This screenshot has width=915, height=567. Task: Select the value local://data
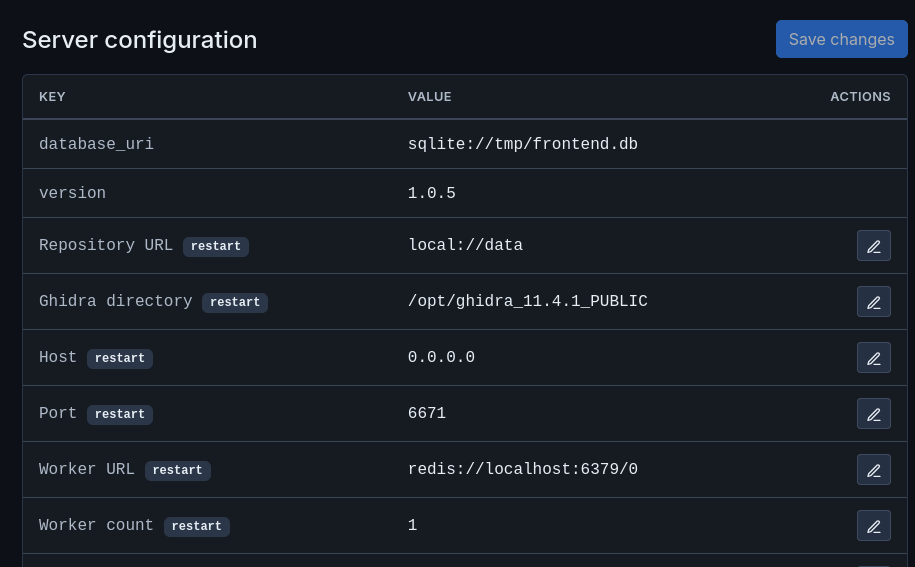pyautogui.click(x=465, y=245)
